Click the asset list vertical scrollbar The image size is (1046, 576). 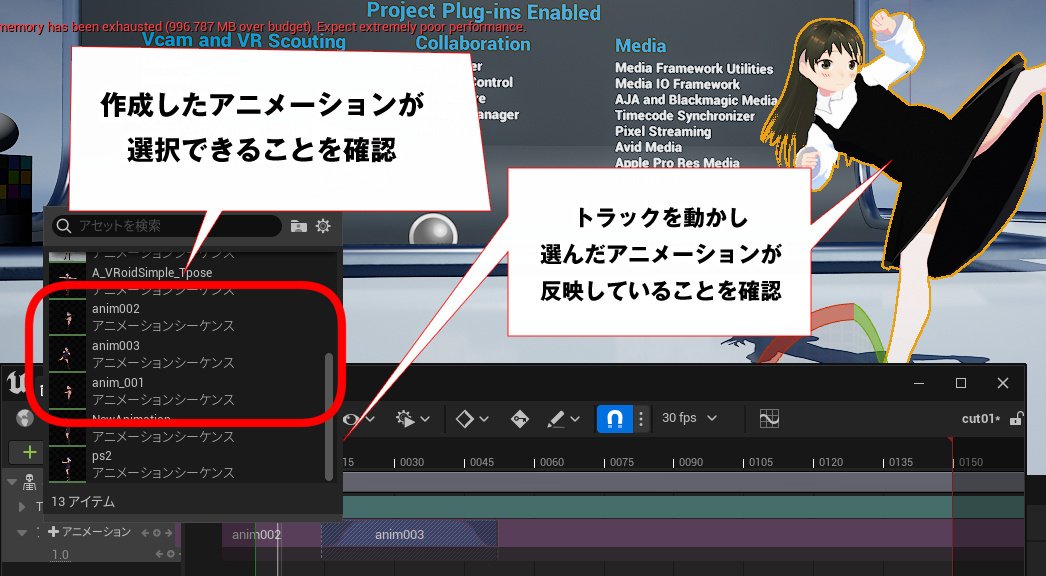click(x=328, y=416)
